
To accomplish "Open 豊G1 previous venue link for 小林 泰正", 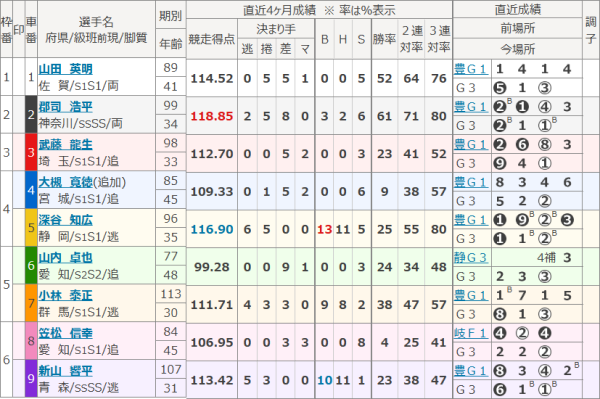I will tap(471, 295).
